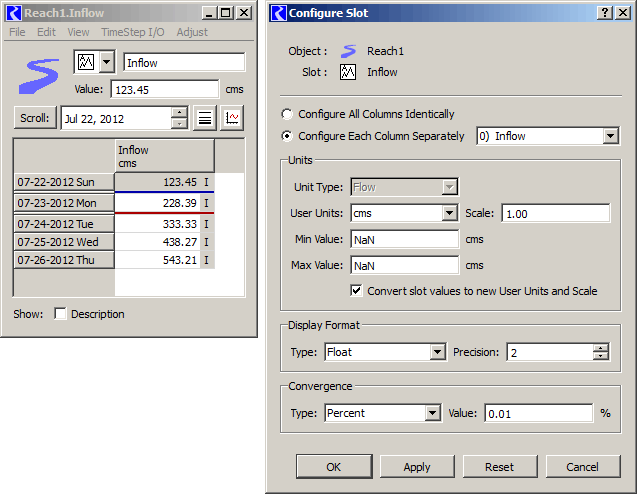
Task: Increase the Precision spinner value
Action: 601,348
